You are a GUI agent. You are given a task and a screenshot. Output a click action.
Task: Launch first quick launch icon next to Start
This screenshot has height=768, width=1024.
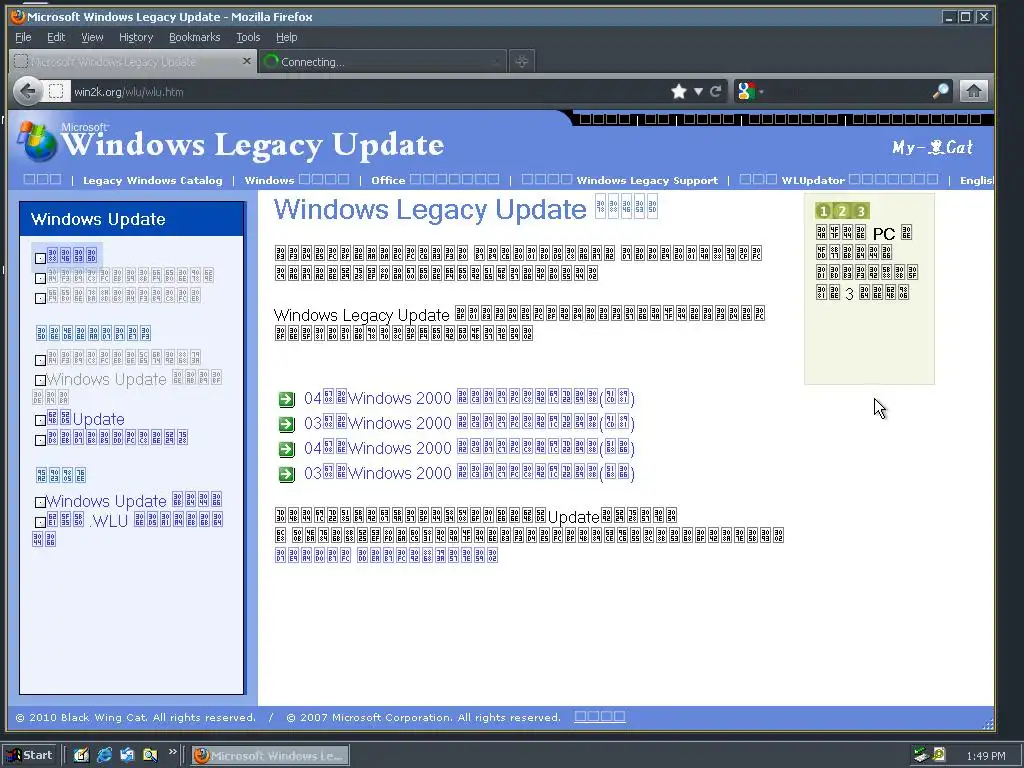(81, 755)
